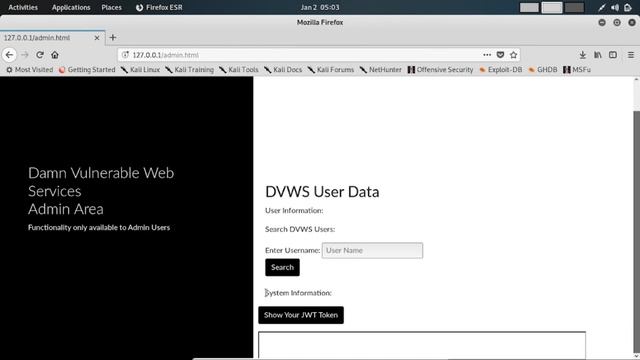This screenshot has width=640, height=360.
Task: Open the NetHunter bookmark
Action: coord(380,70)
